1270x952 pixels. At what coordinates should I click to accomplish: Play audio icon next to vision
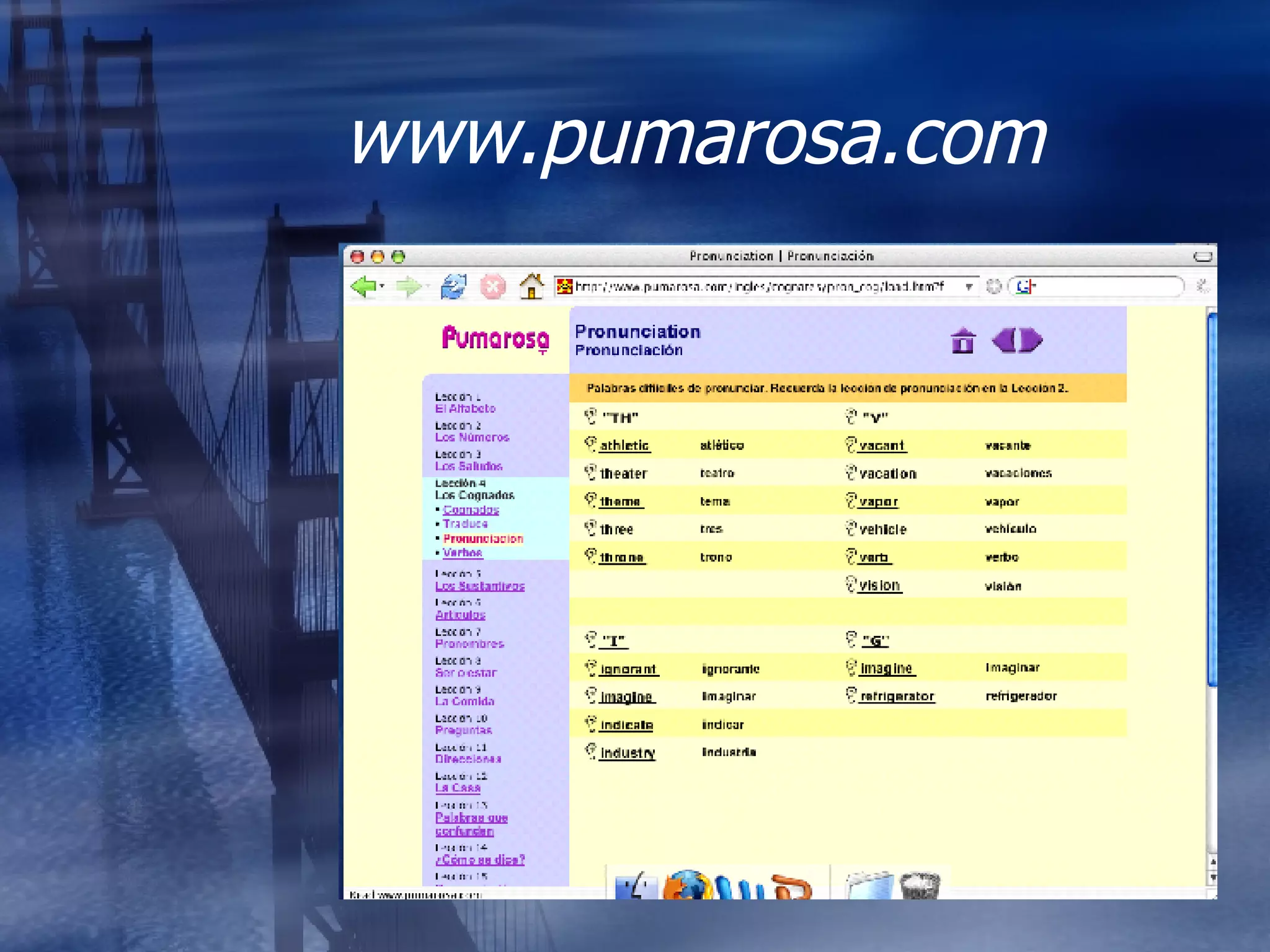click(x=851, y=584)
